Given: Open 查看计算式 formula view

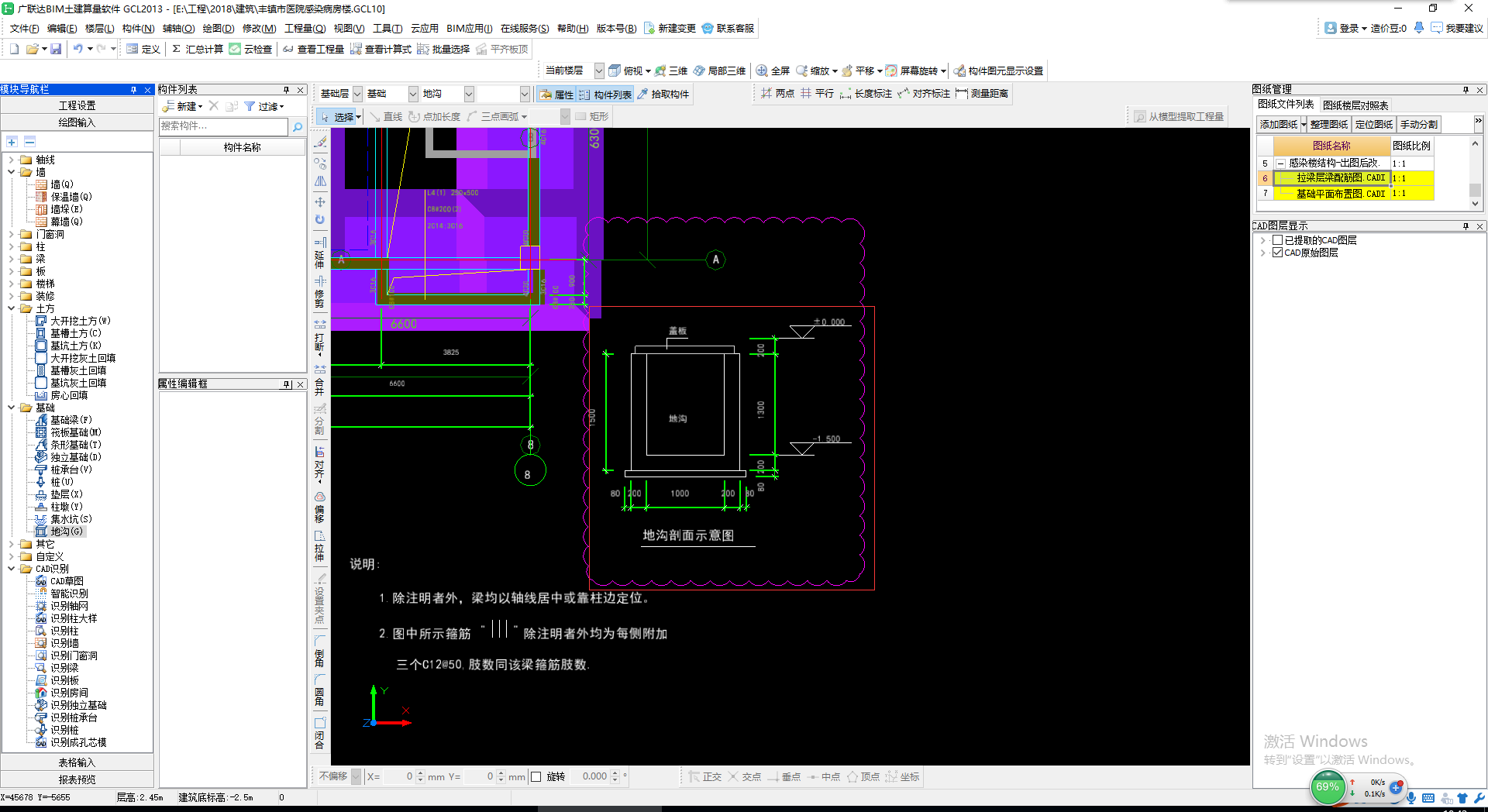Looking at the screenshot, I should 381,49.
